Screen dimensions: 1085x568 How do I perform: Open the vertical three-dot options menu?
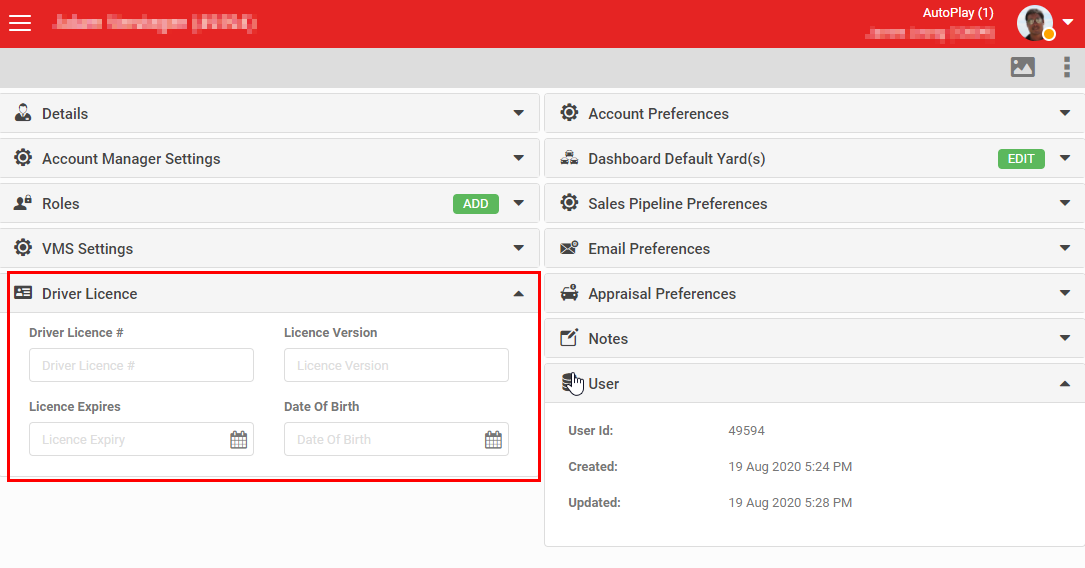click(x=1066, y=67)
